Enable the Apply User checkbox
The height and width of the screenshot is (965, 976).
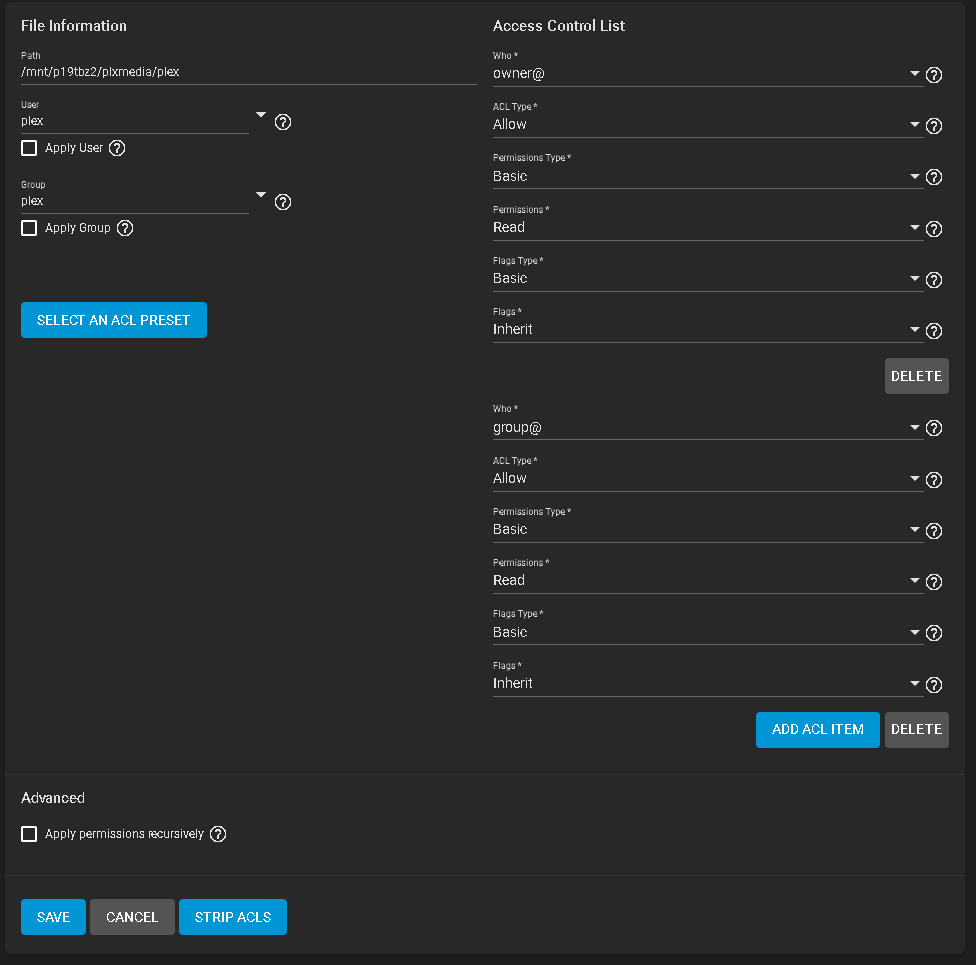click(29, 148)
